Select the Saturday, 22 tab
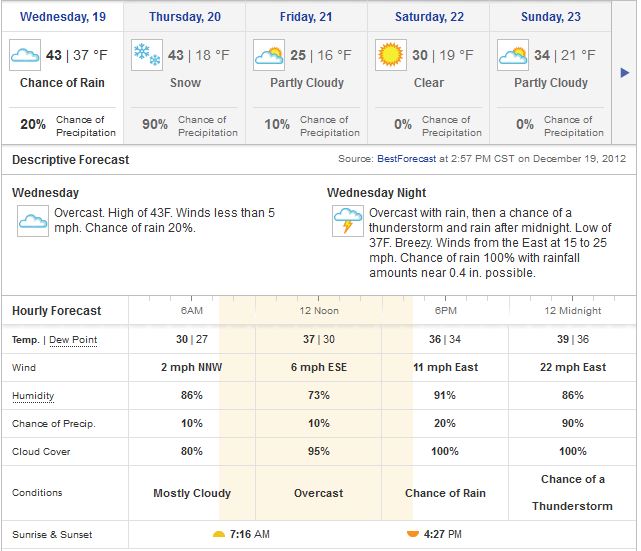Image resolution: width=641 pixels, height=551 pixels. 428,17
